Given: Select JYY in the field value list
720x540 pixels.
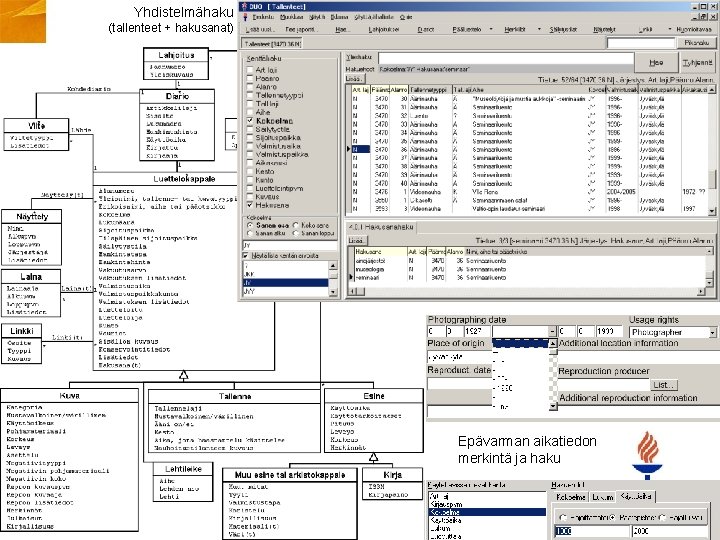Looking at the screenshot, I should (285, 291).
